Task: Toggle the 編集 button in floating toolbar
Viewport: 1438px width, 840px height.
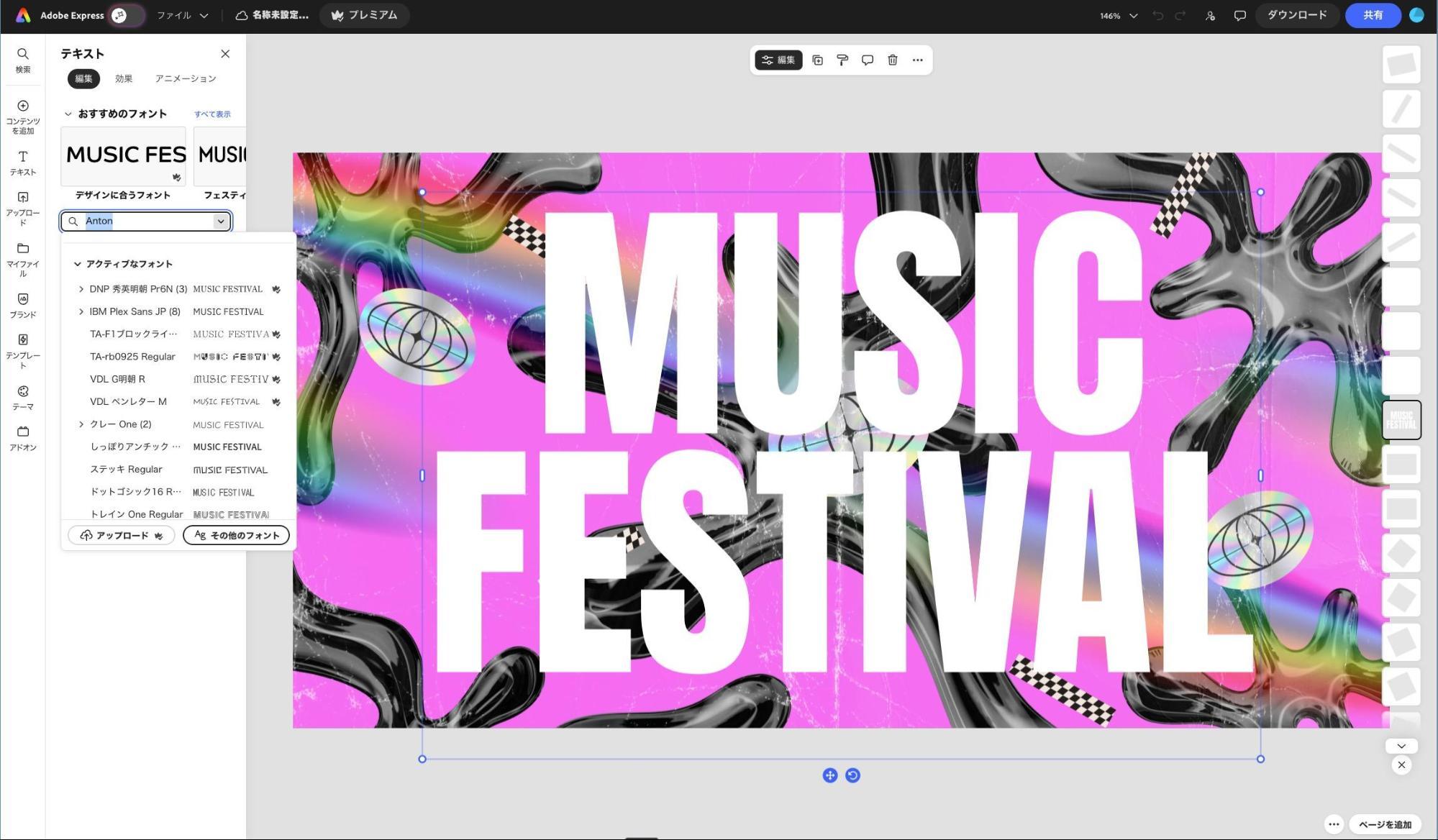Action: point(778,60)
